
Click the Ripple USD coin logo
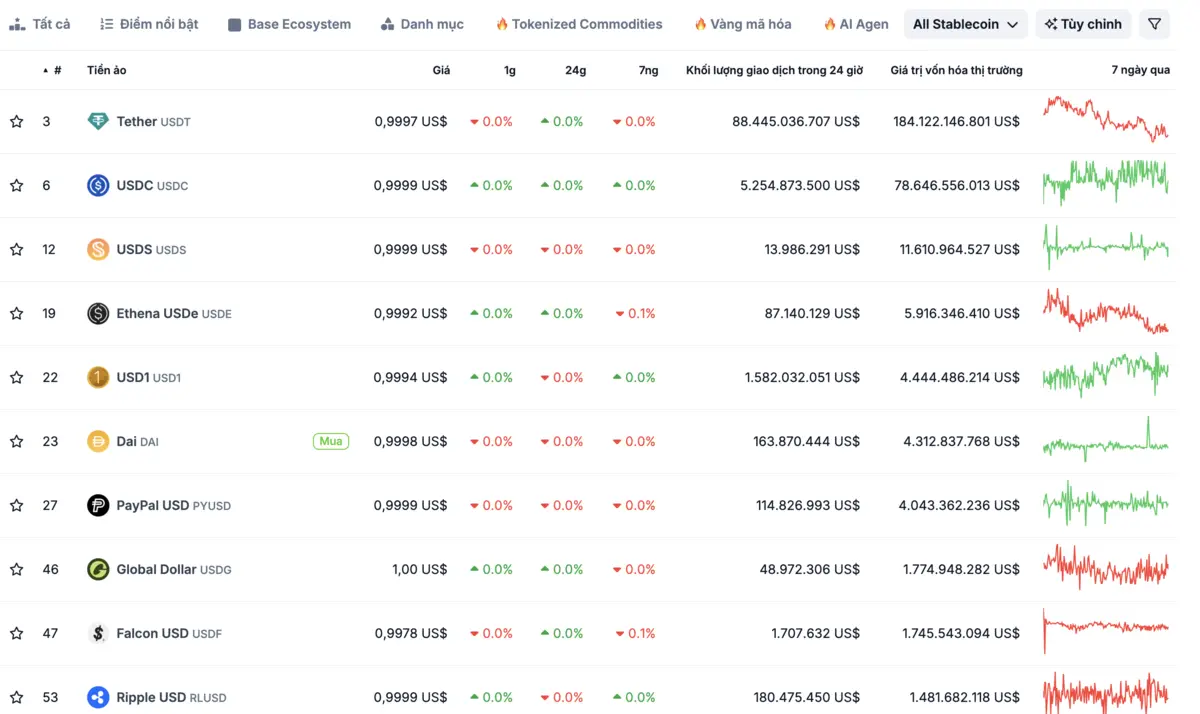point(97,697)
